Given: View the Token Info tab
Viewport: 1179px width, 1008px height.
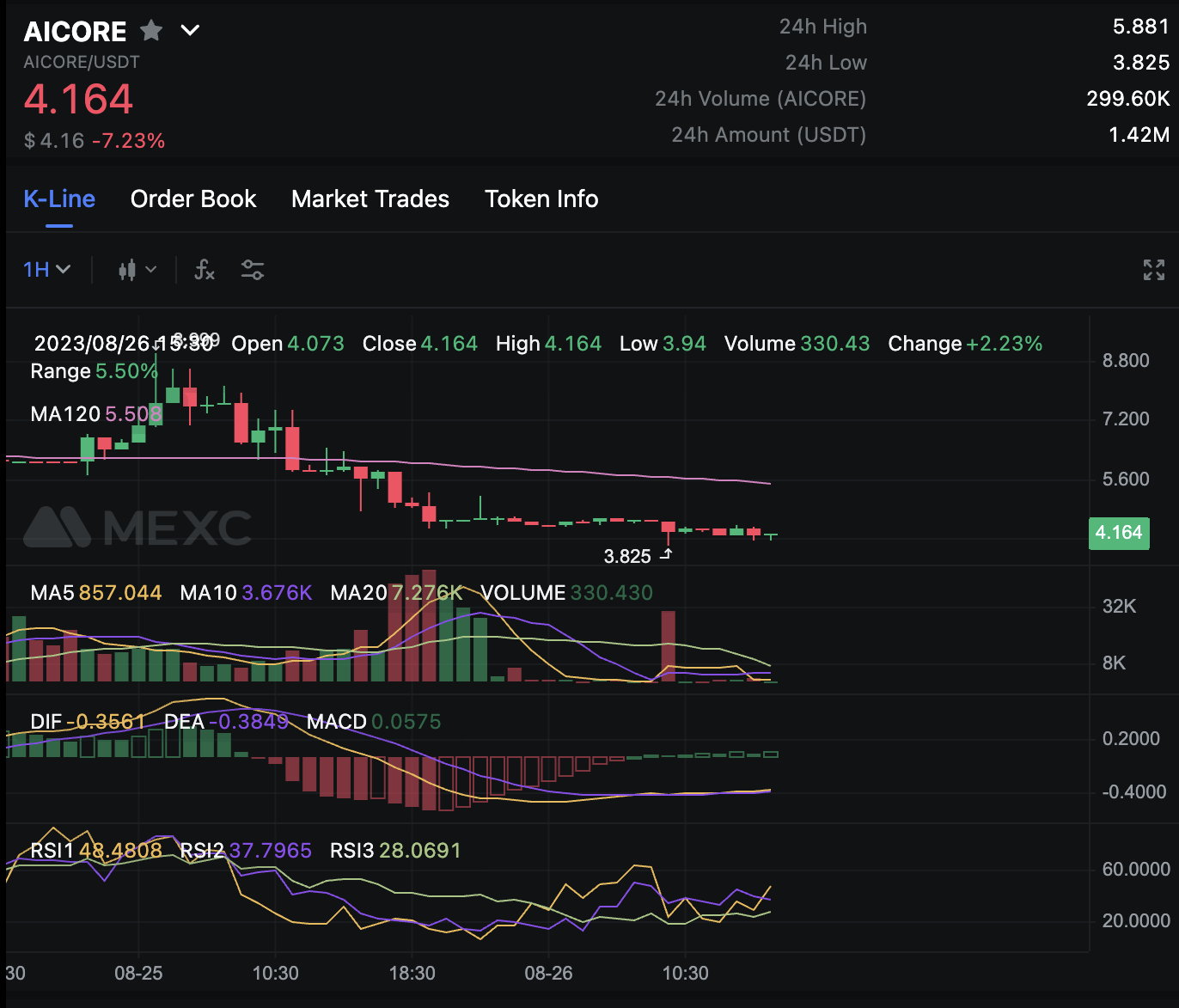Looking at the screenshot, I should click(x=541, y=199).
